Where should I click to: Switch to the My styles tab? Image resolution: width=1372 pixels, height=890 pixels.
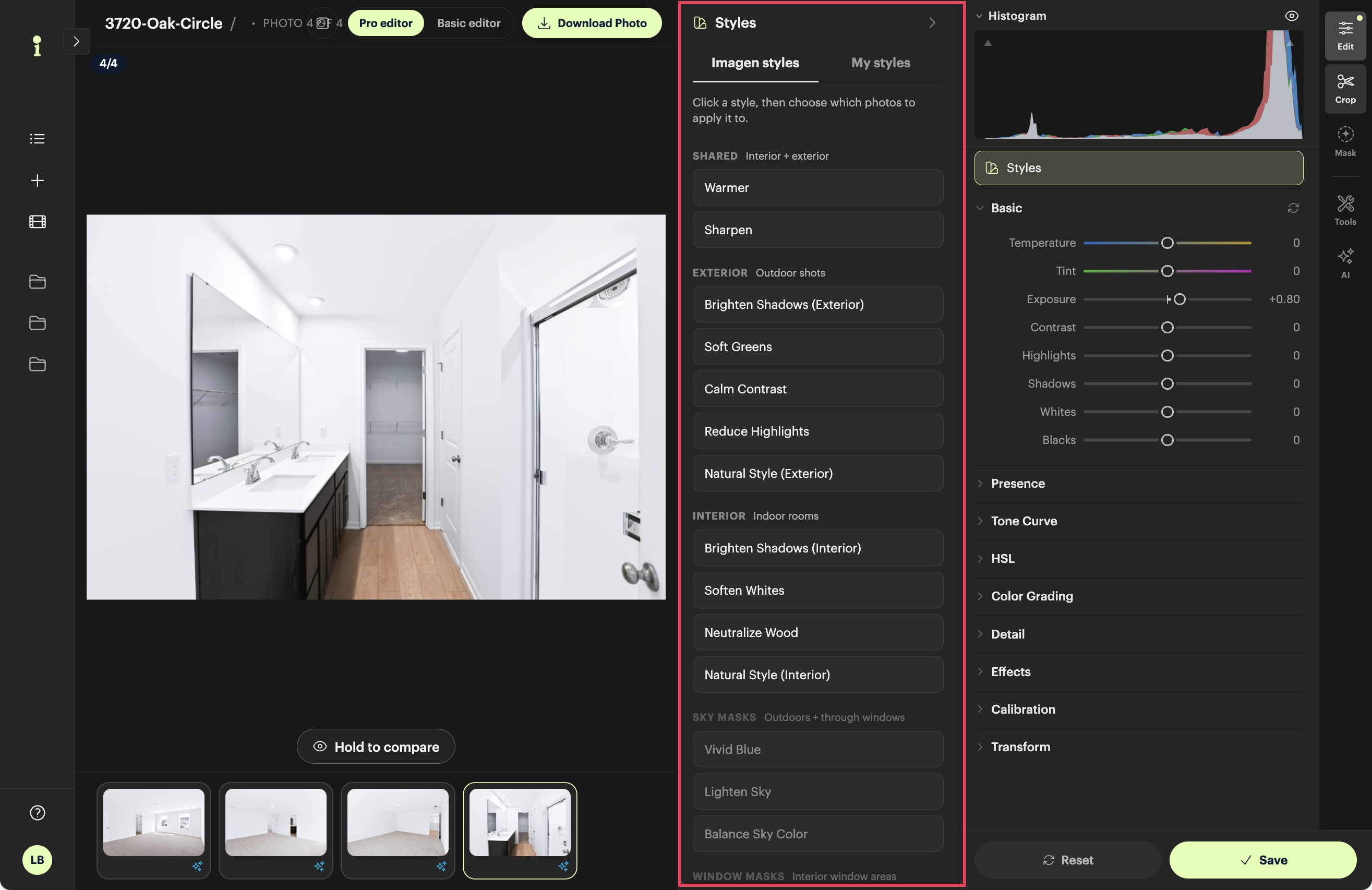(880, 62)
